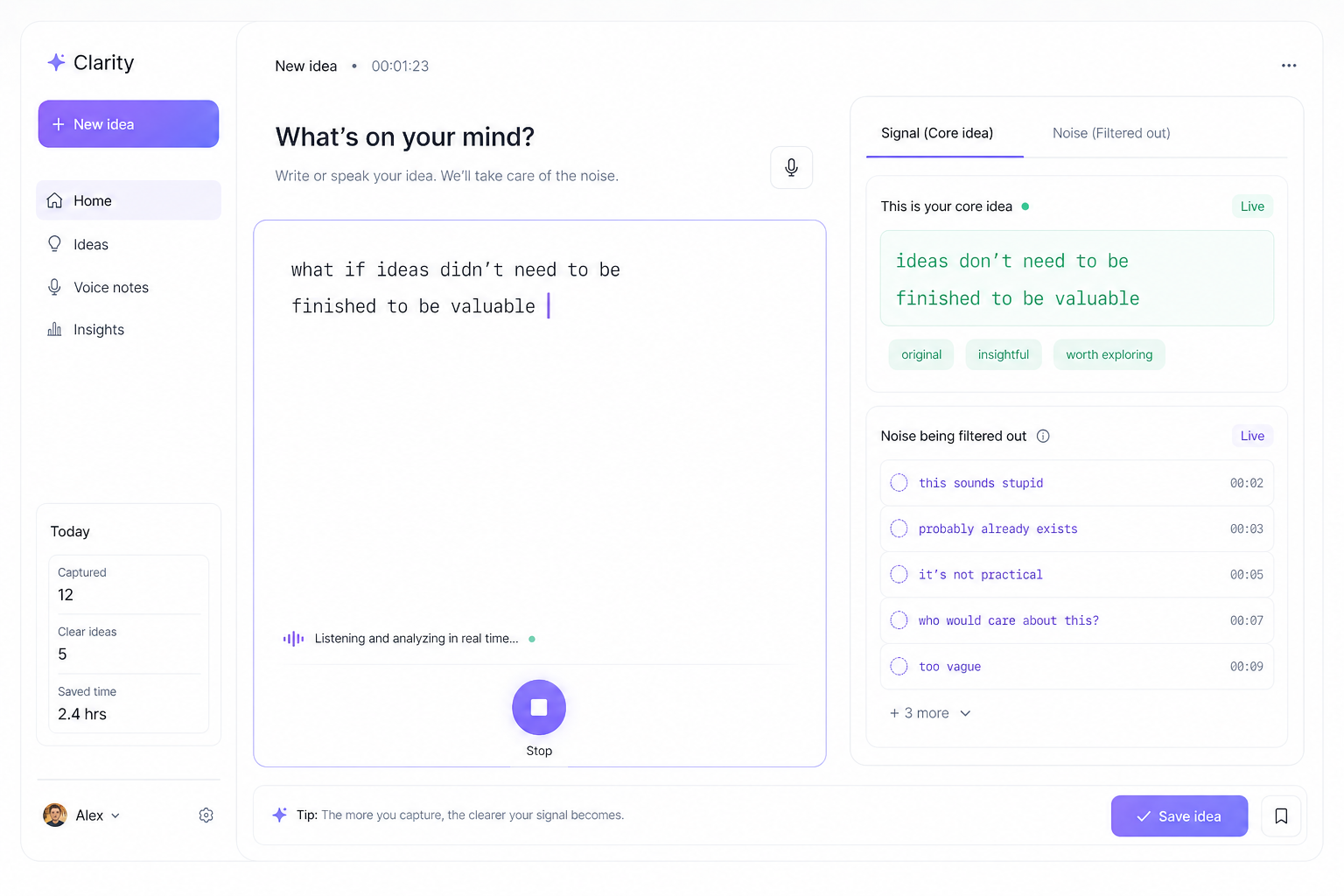Switch to the Noise (Filtered out) tab
Image resolution: width=1344 pixels, height=896 pixels.
pyautogui.click(x=1111, y=133)
